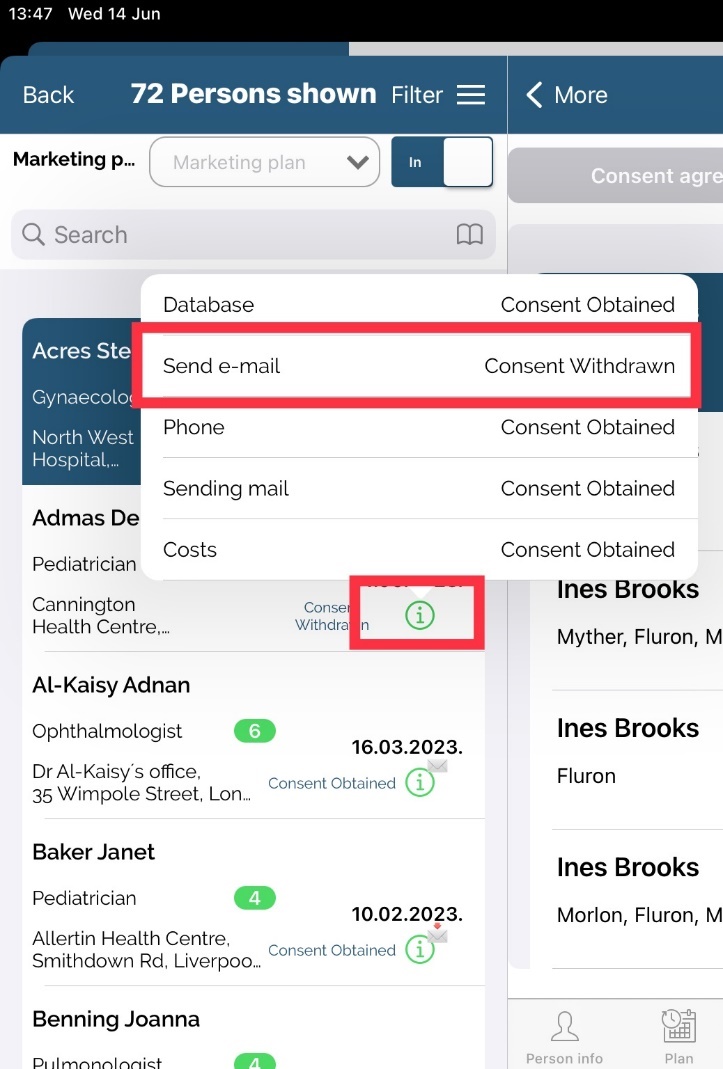
Task: Open the Filter options
Action: point(416,95)
